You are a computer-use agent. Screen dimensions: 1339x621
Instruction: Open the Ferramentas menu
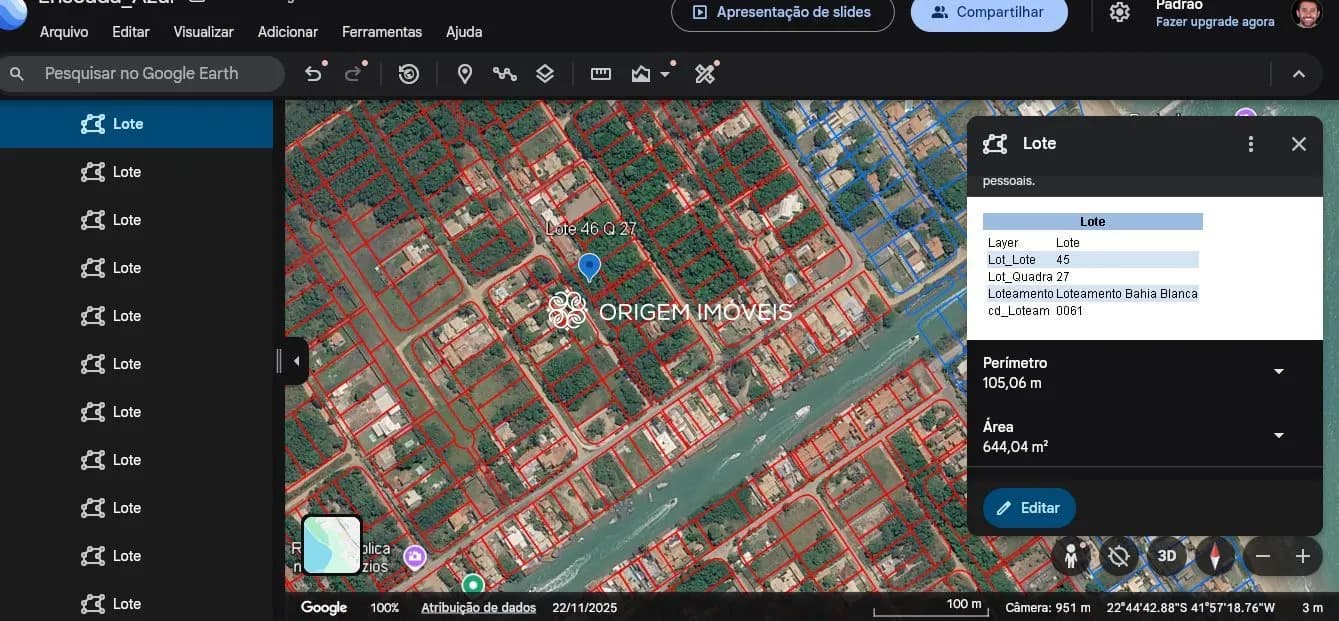click(382, 32)
